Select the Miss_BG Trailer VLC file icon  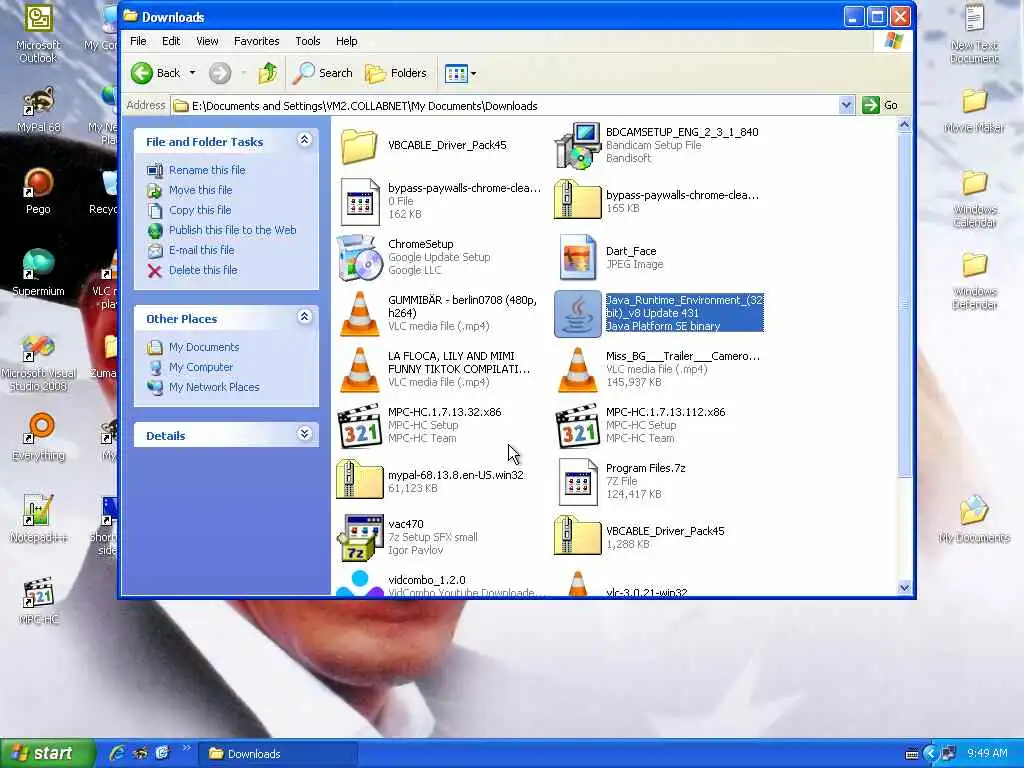tap(577, 370)
